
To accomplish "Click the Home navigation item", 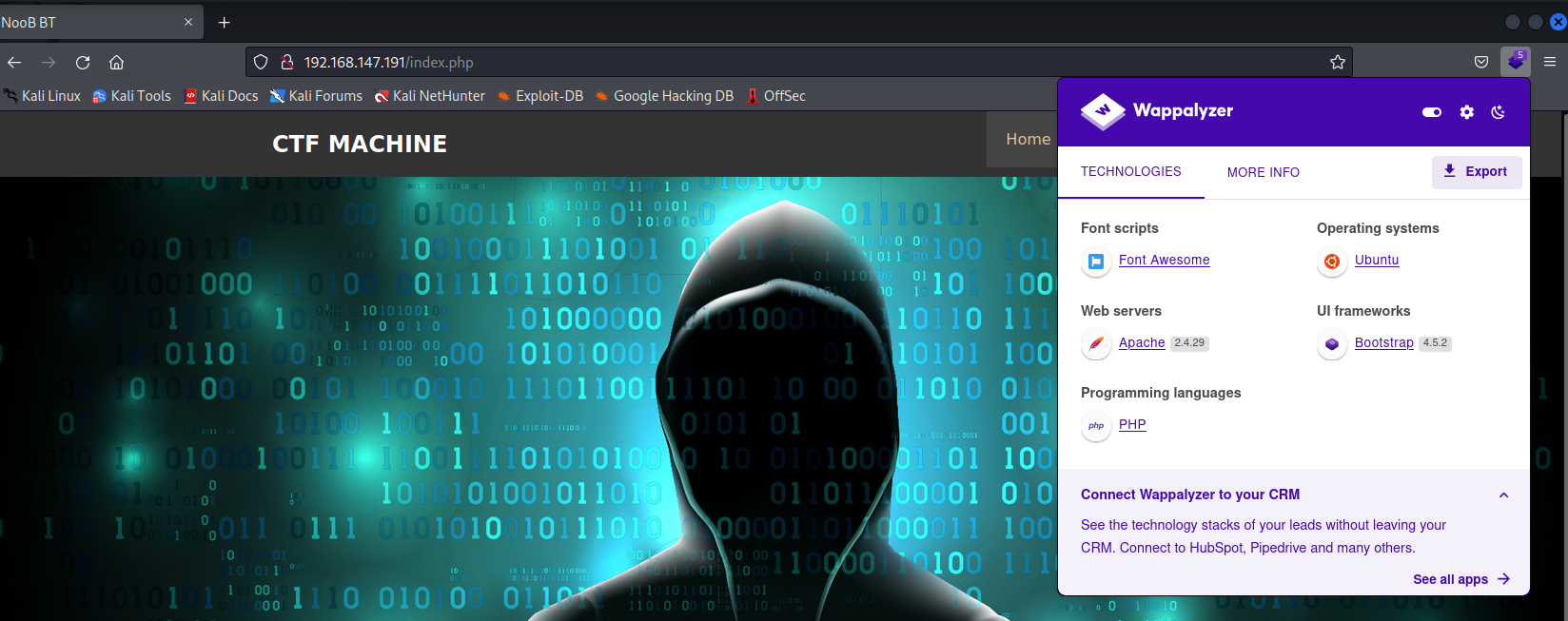I will pos(1028,140).
